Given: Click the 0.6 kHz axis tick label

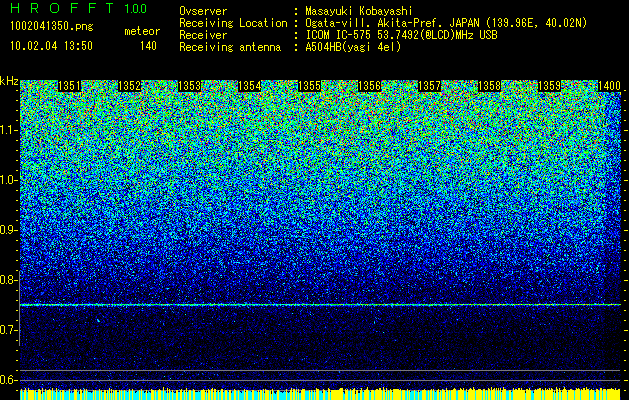Looking at the screenshot, I should [x=7, y=380].
